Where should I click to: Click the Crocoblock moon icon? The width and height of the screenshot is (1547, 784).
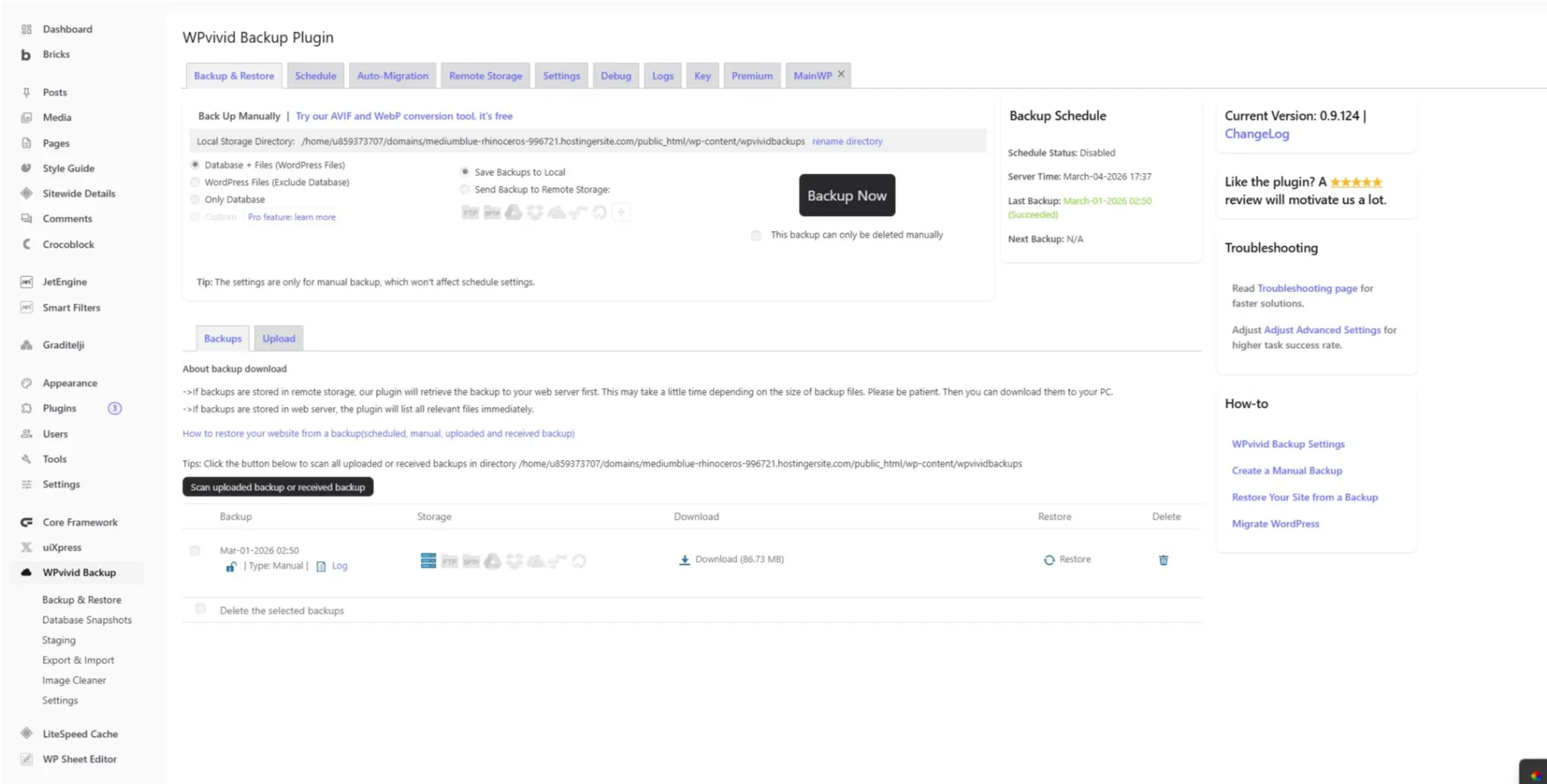click(x=26, y=244)
